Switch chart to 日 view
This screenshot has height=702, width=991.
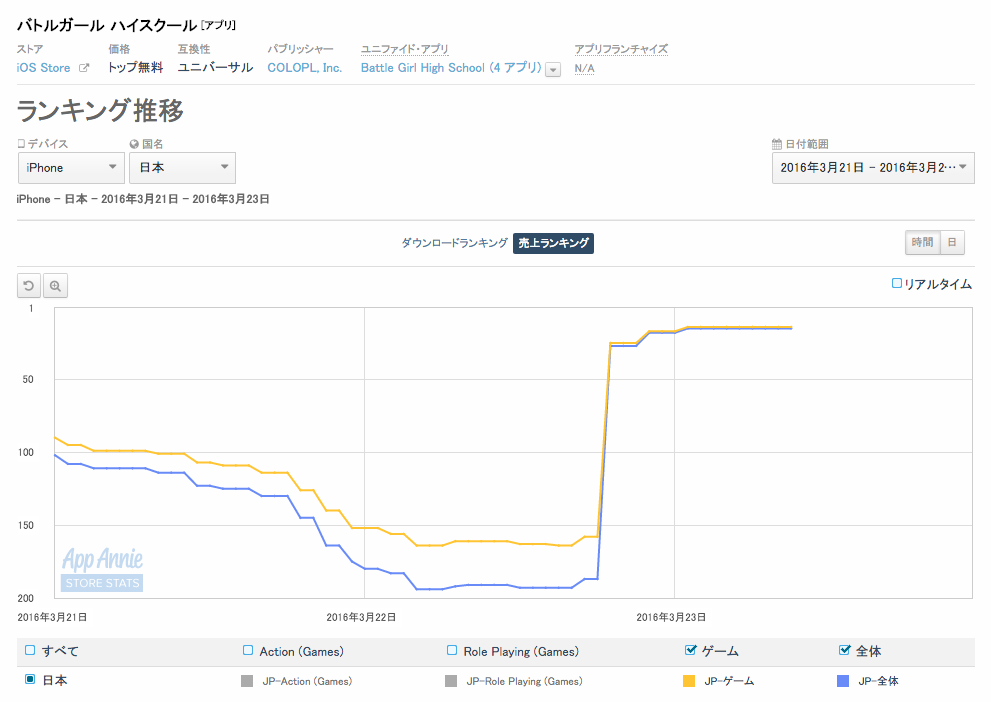coord(952,242)
